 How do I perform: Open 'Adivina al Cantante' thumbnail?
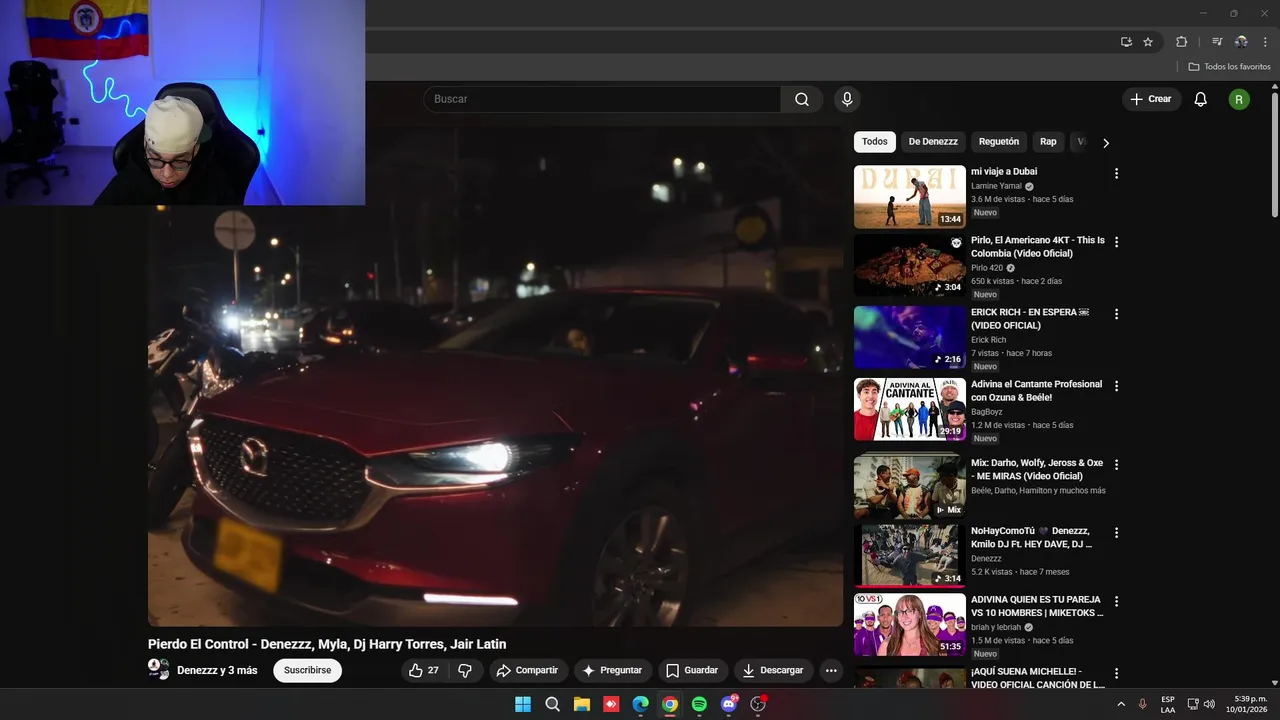pyautogui.click(x=910, y=409)
